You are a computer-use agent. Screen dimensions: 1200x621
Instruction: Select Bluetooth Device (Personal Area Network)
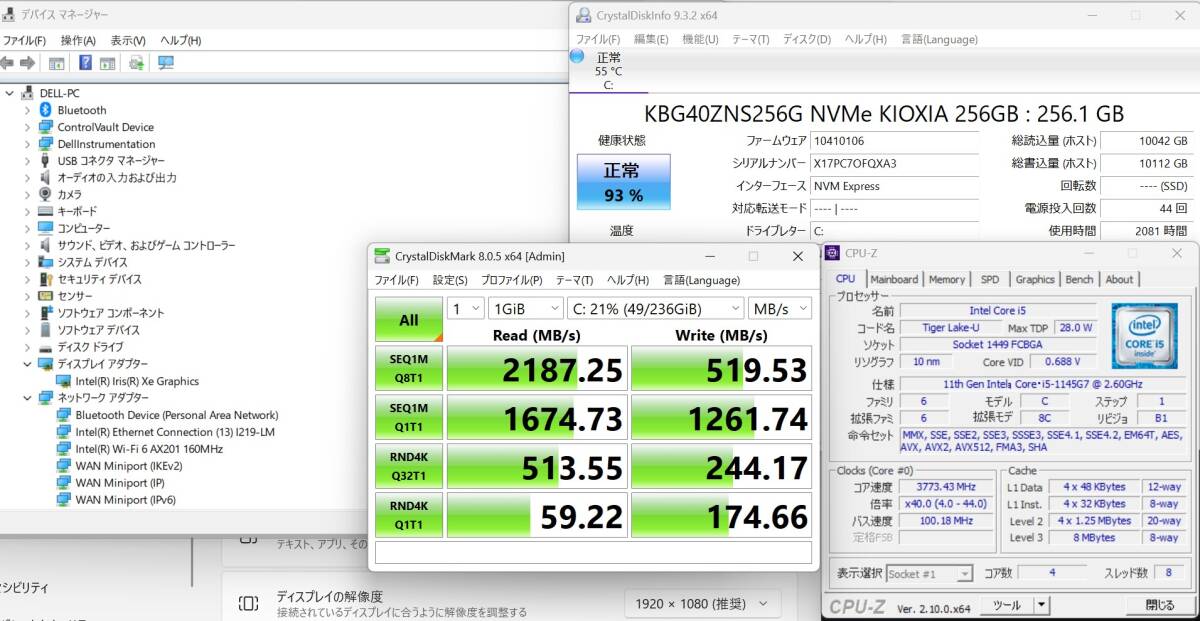pyautogui.click(x=177, y=415)
